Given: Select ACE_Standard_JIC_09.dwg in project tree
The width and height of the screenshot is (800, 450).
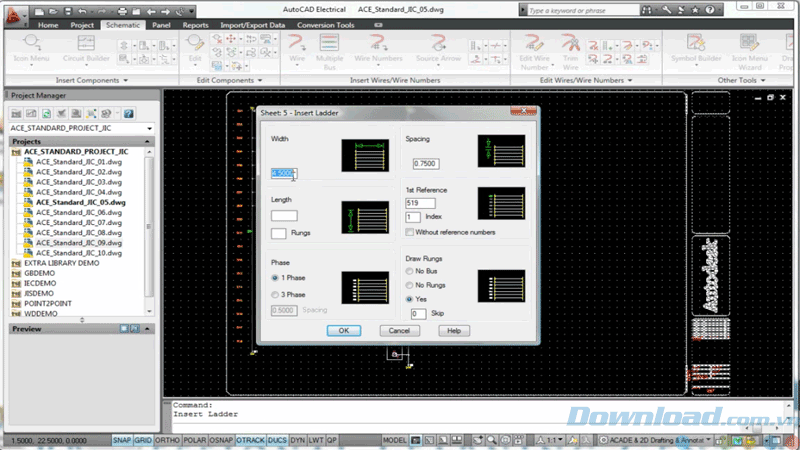Looking at the screenshot, I should (x=79, y=243).
